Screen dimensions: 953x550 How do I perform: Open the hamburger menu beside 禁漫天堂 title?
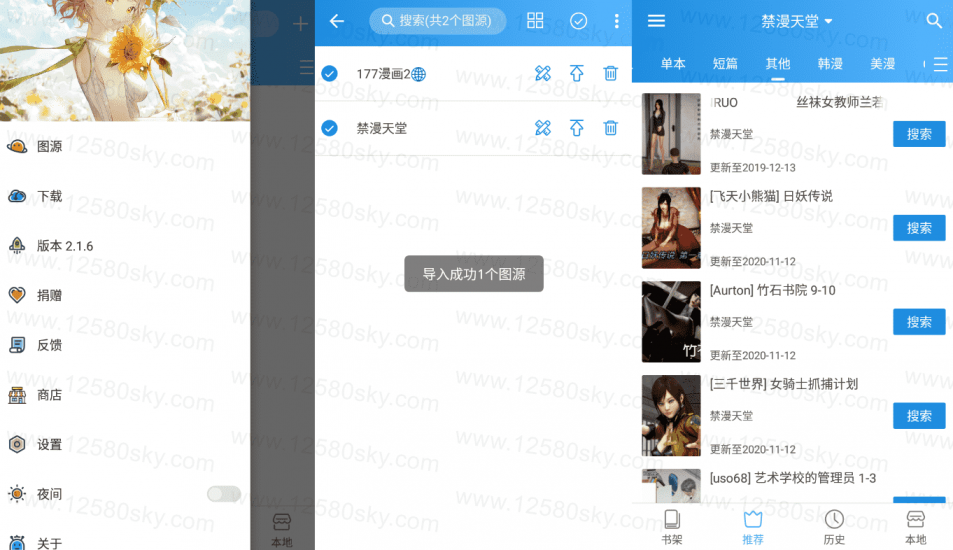point(656,21)
